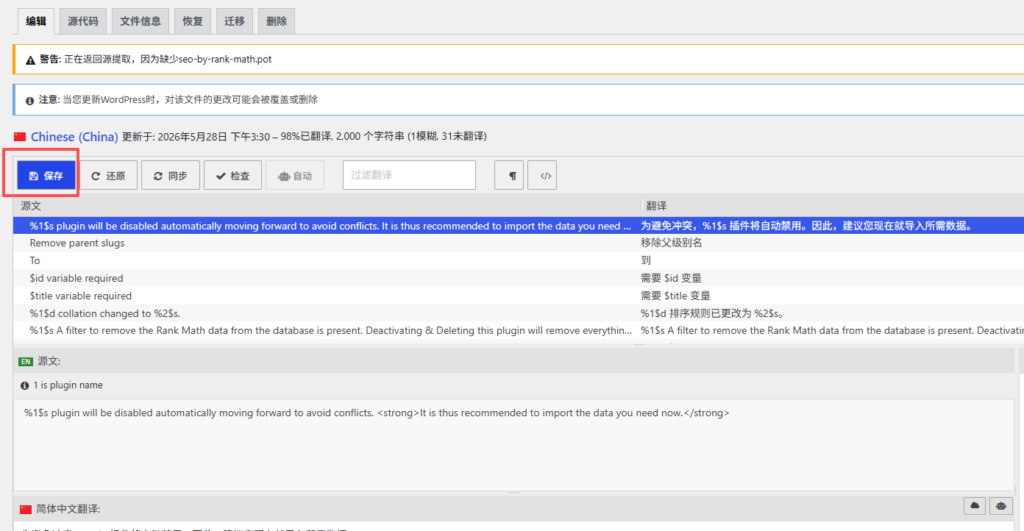
Task: Open the 迁移 tab
Action: (x=234, y=21)
